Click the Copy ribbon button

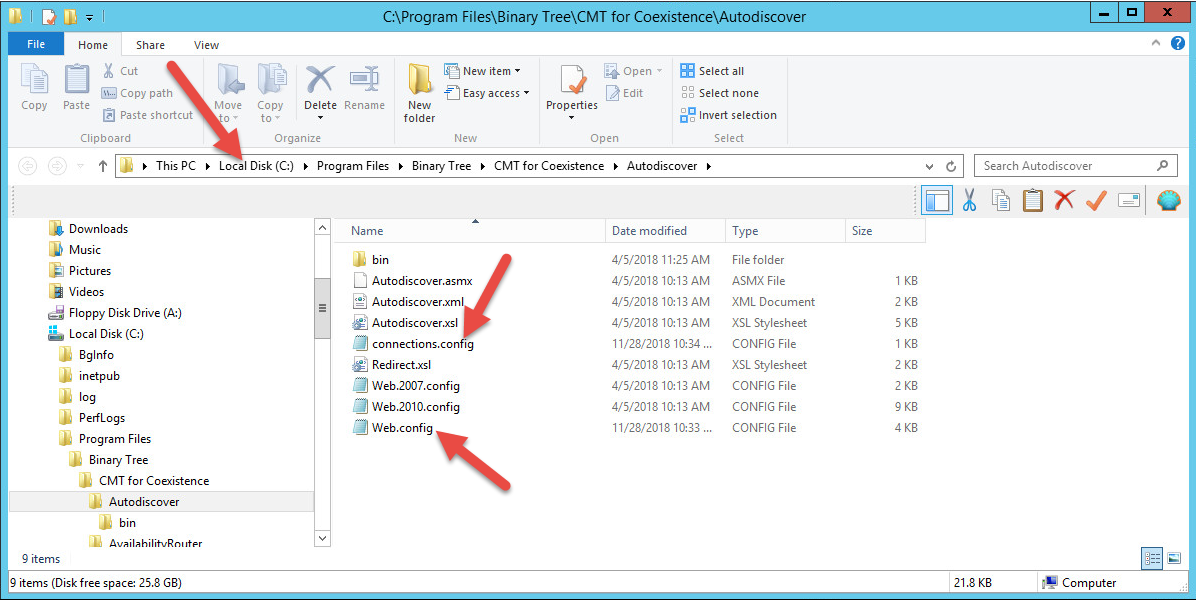34,88
